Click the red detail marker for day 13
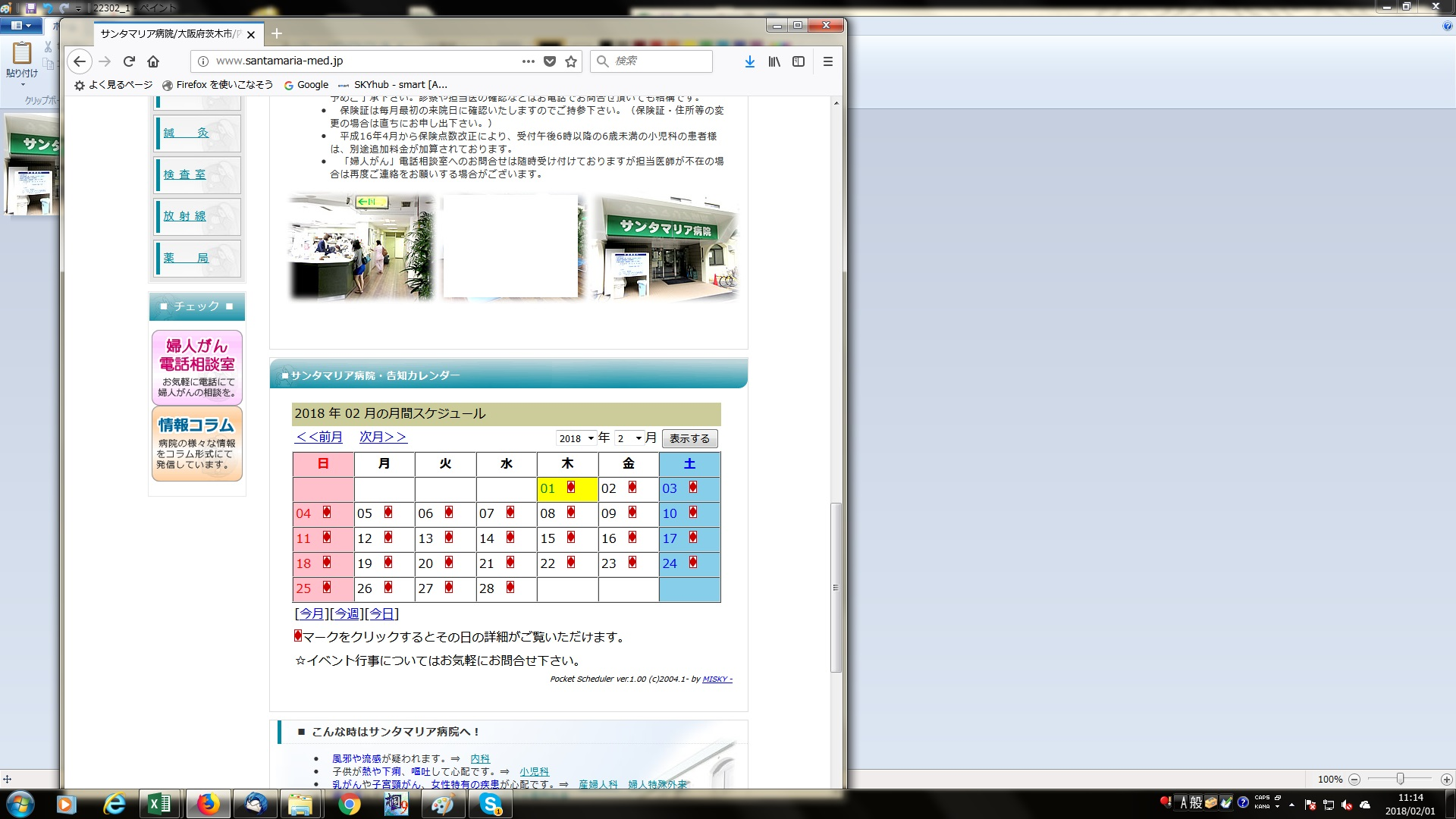This screenshot has height=819, width=1456. [x=449, y=538]
